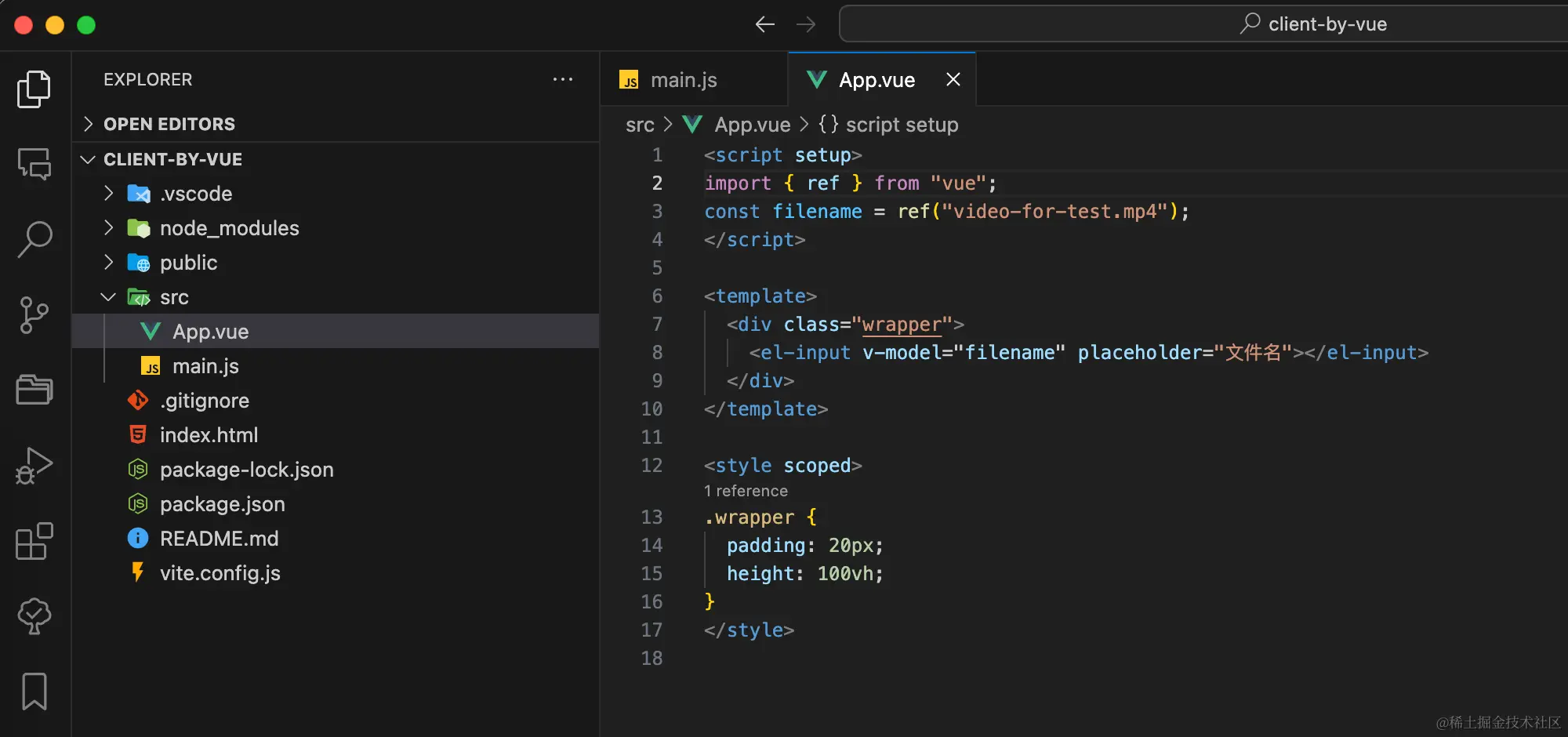Open package-lock.json in the file tree
Image resolution: width=1568 pixels, height=737 pixels.
pos(336,470)
